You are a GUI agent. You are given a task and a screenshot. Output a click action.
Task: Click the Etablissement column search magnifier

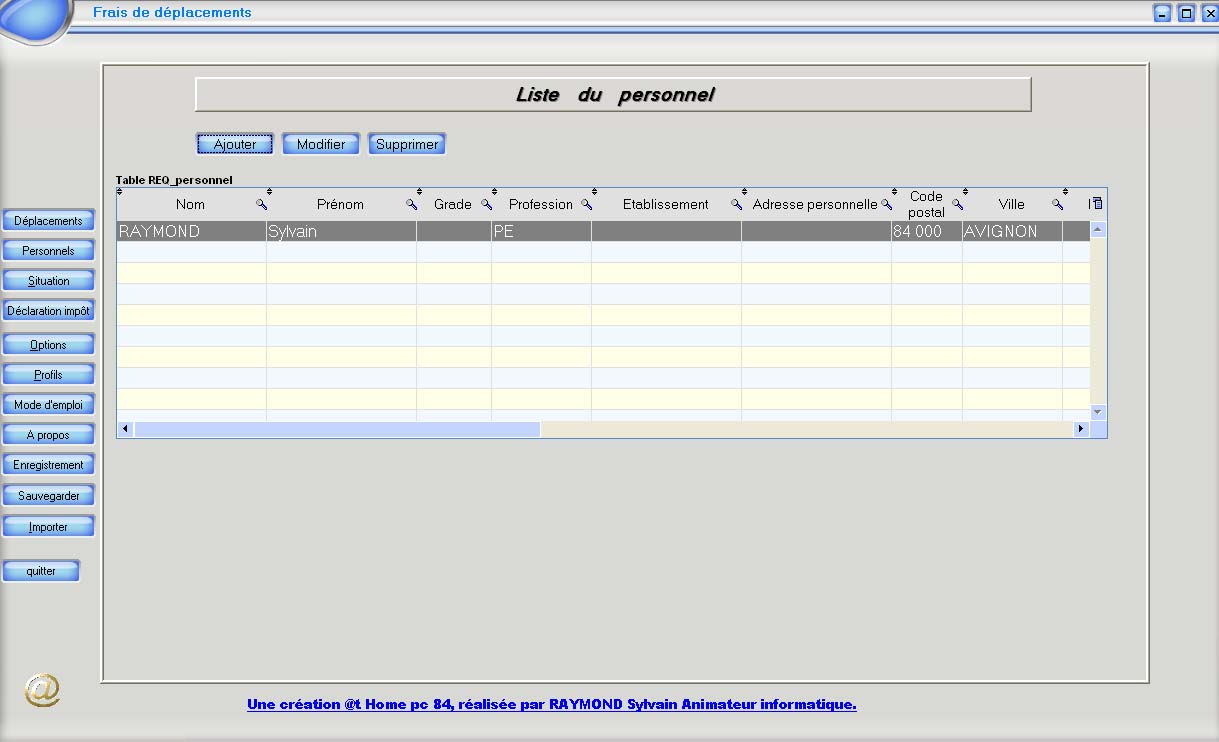tap(736, 205)
